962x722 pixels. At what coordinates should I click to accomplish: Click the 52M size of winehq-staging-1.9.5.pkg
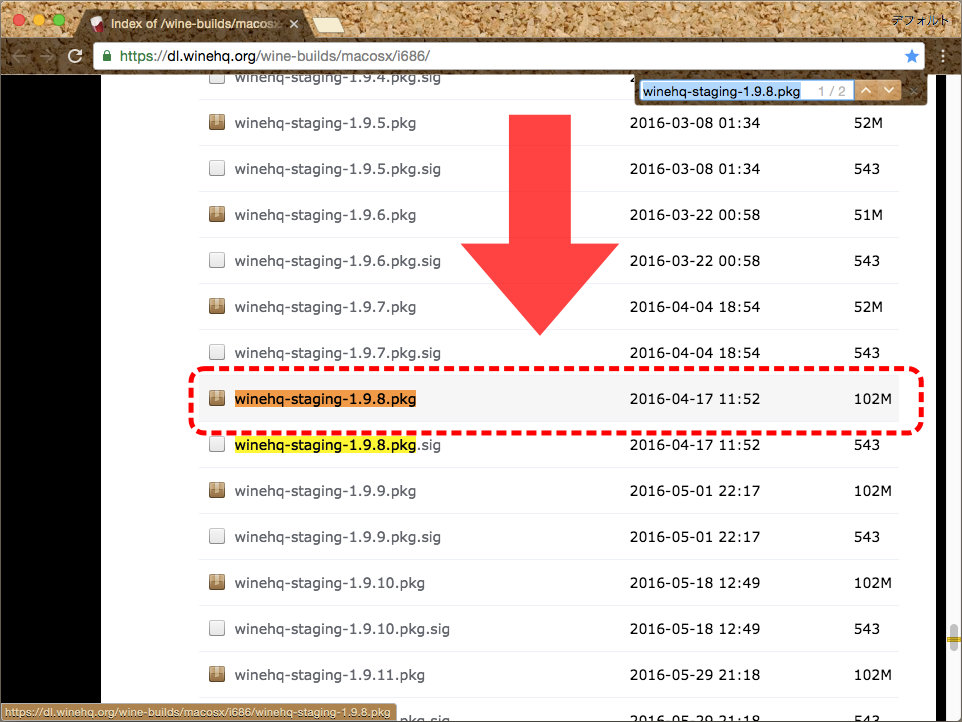click(868, 123)
